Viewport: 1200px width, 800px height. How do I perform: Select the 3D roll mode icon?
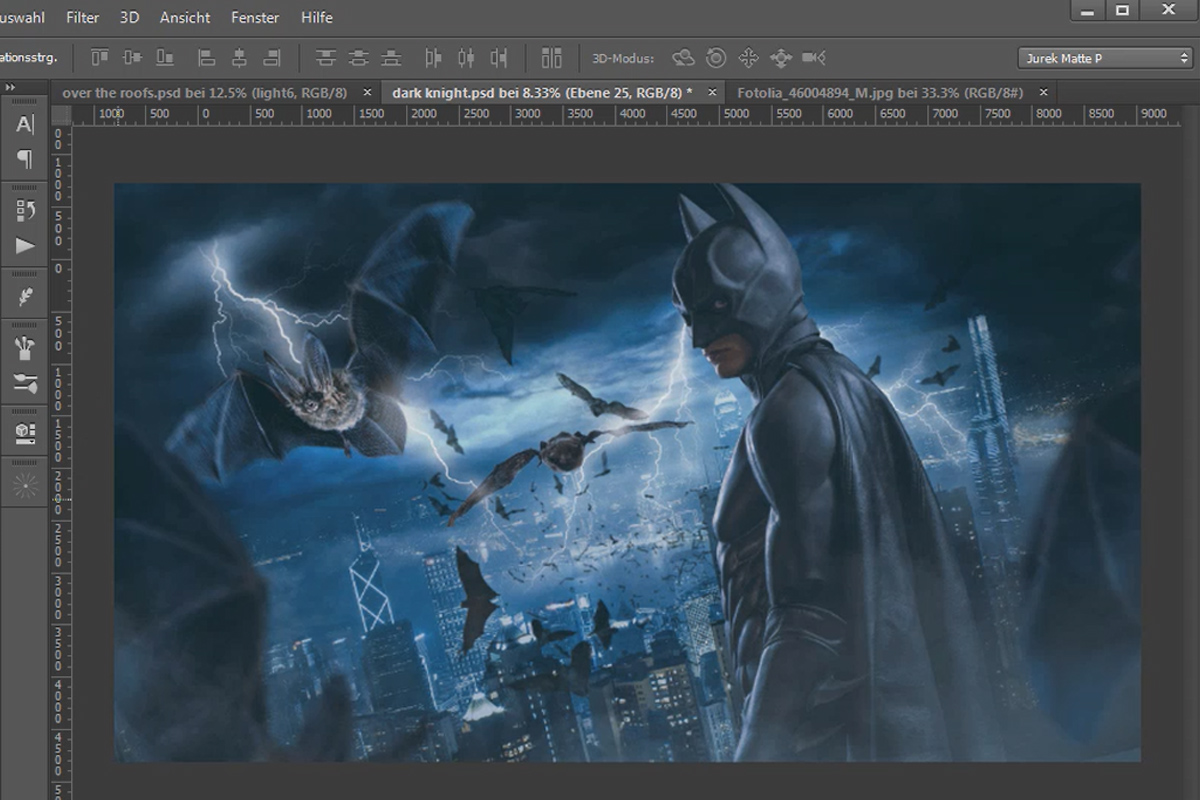click(716, 57)
